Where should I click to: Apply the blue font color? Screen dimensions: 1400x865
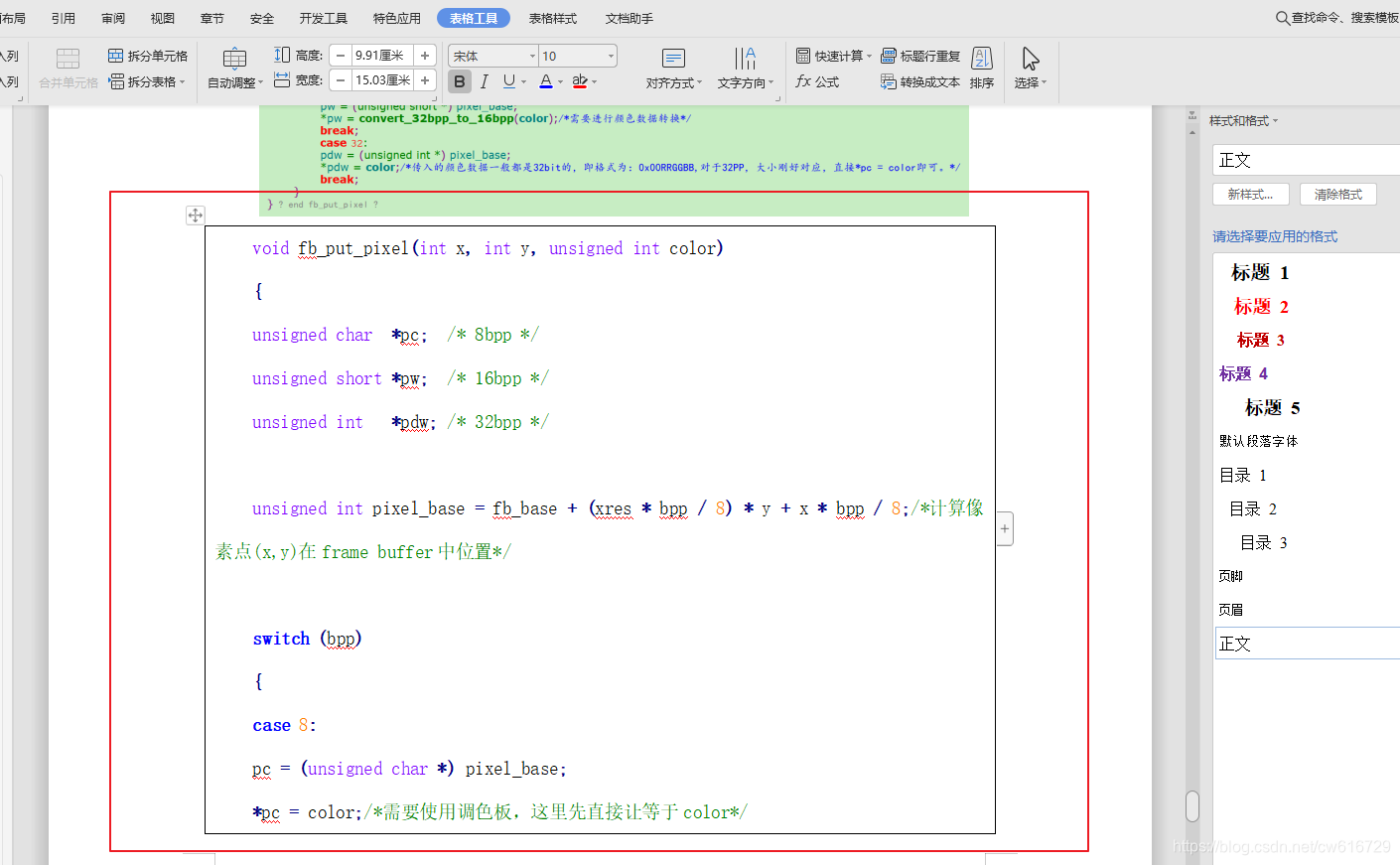click(x=545, y=81)
